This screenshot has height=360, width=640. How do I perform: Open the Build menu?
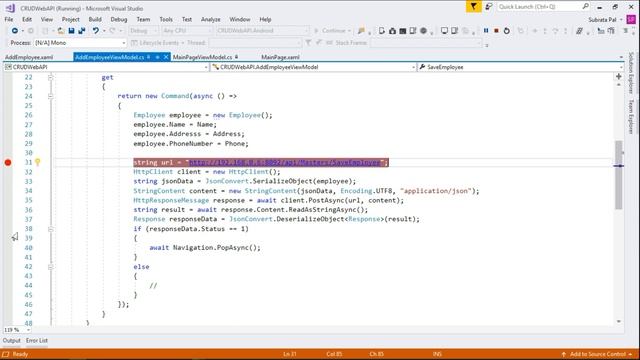[95, 19]
